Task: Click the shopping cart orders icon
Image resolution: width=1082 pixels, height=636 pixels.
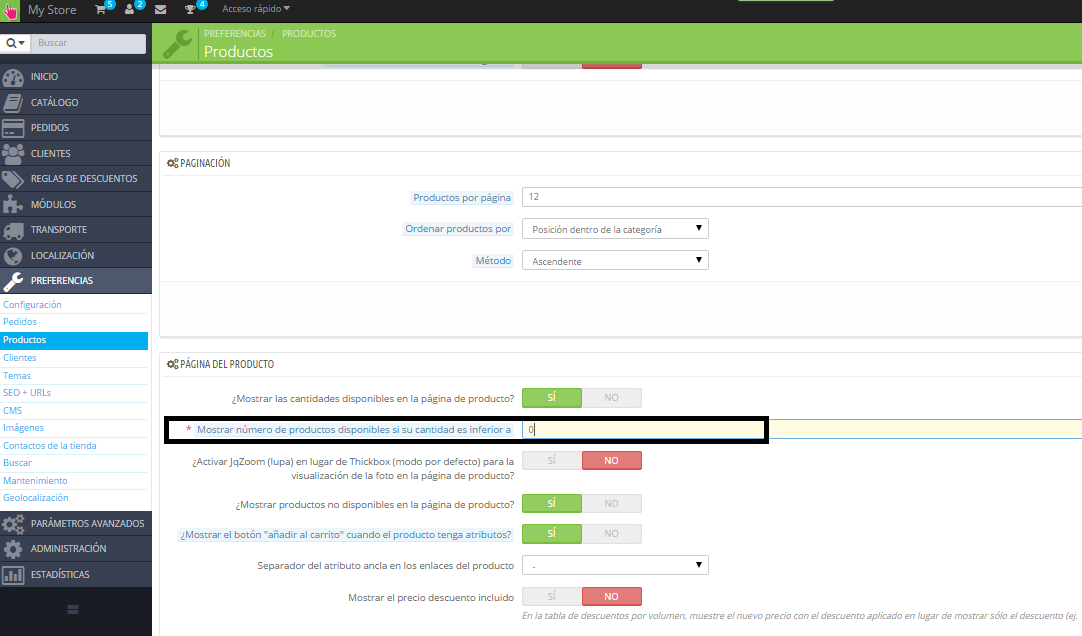Action: [x=101, y=9]
